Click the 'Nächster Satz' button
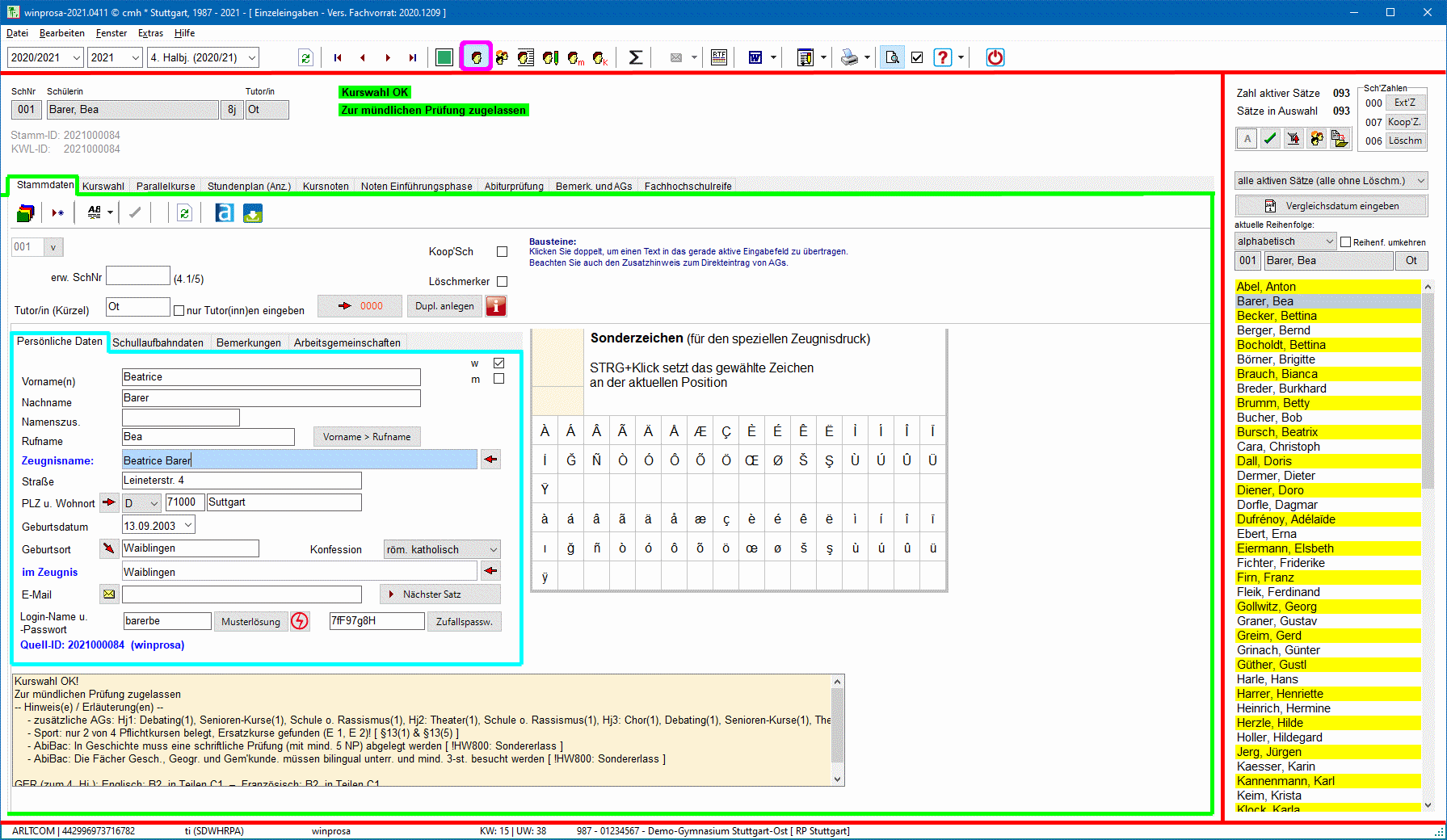The width and height of the screenshot is (1447, 840). tap(440, 594)
